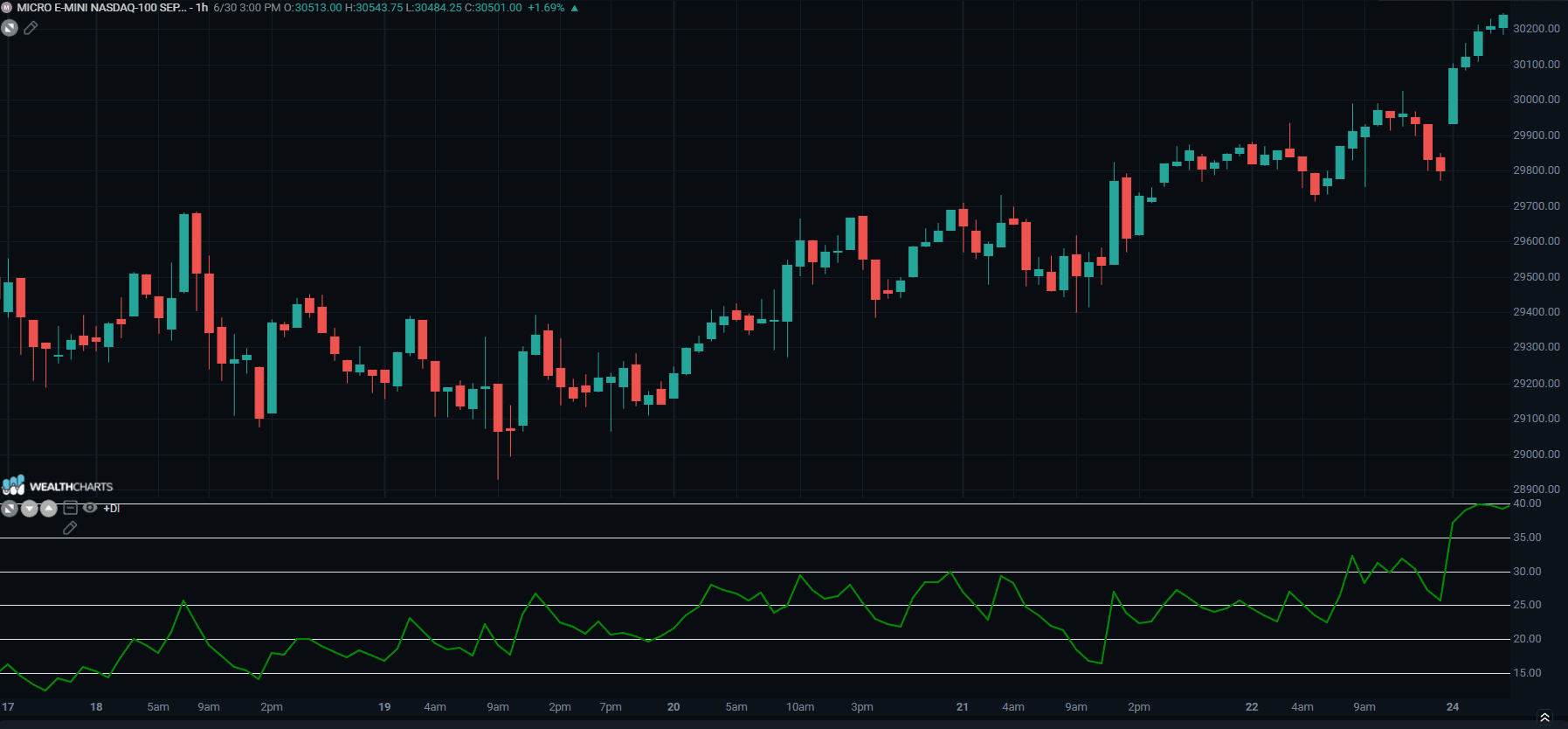Click the 25.00 level on the +DI axis
This screenshot has height=729, width=1568.
[1527, 605]
